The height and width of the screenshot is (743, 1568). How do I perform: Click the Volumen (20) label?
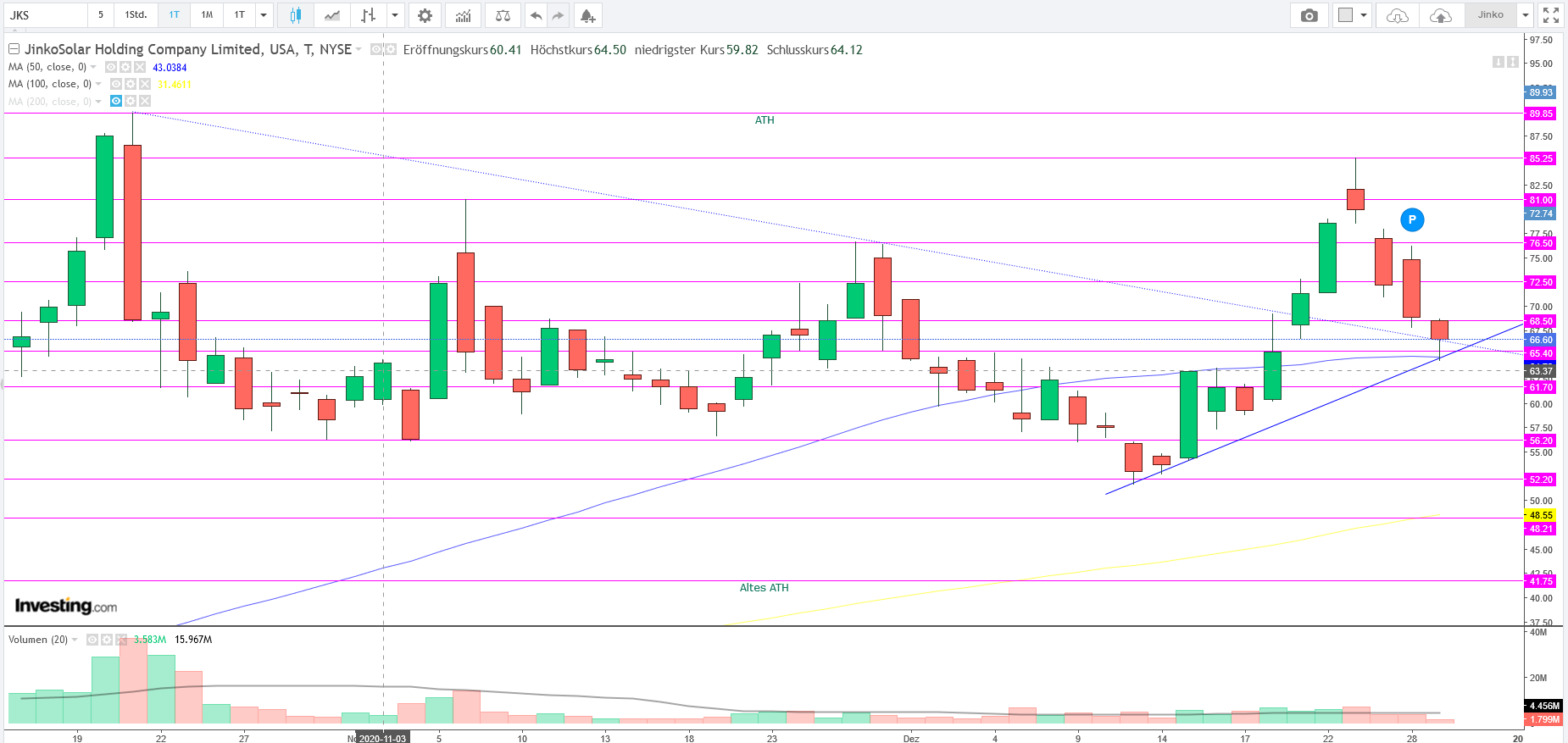(38, 640)
